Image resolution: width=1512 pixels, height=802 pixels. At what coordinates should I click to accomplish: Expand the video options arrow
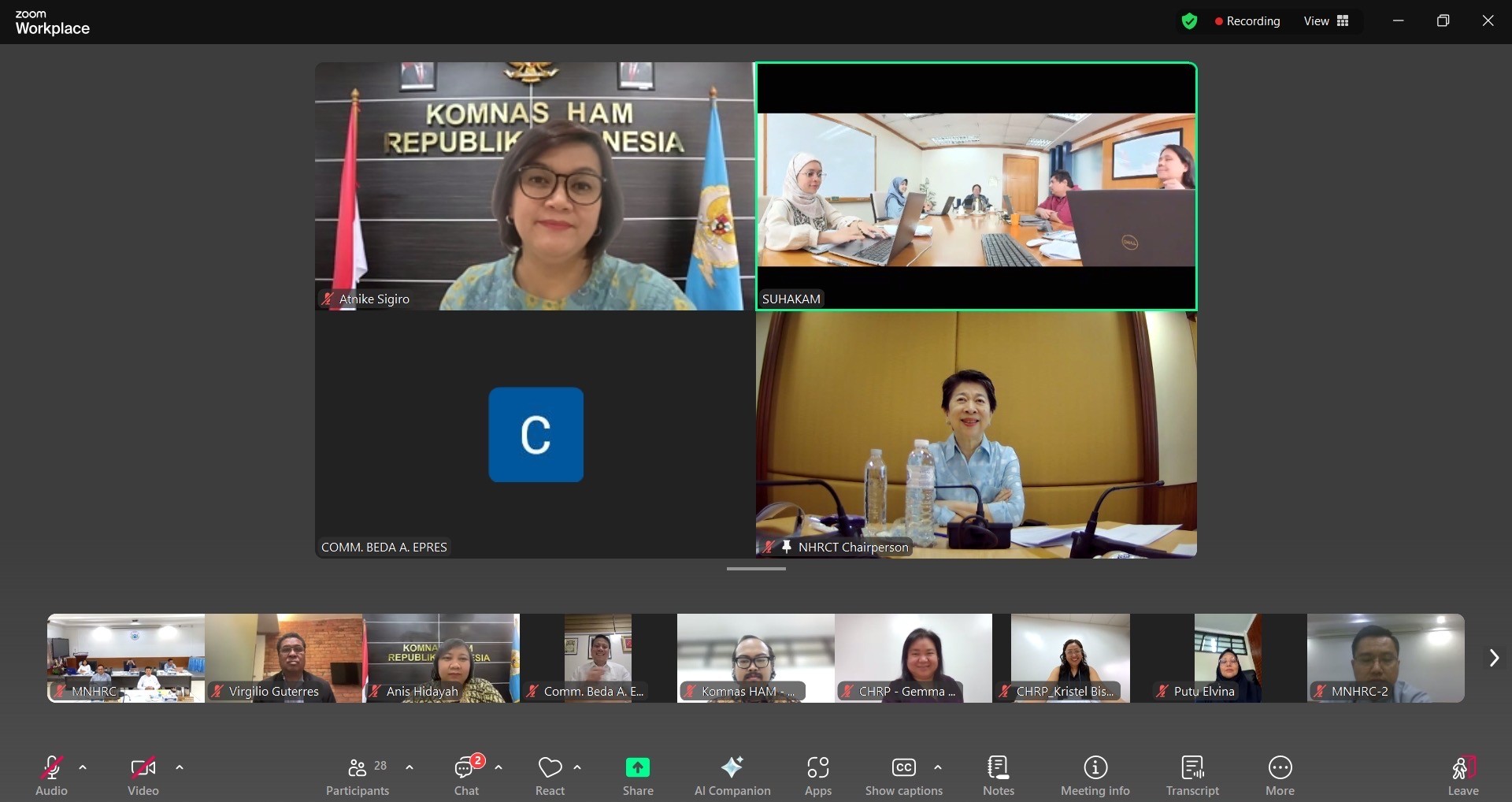click(180, 767)
